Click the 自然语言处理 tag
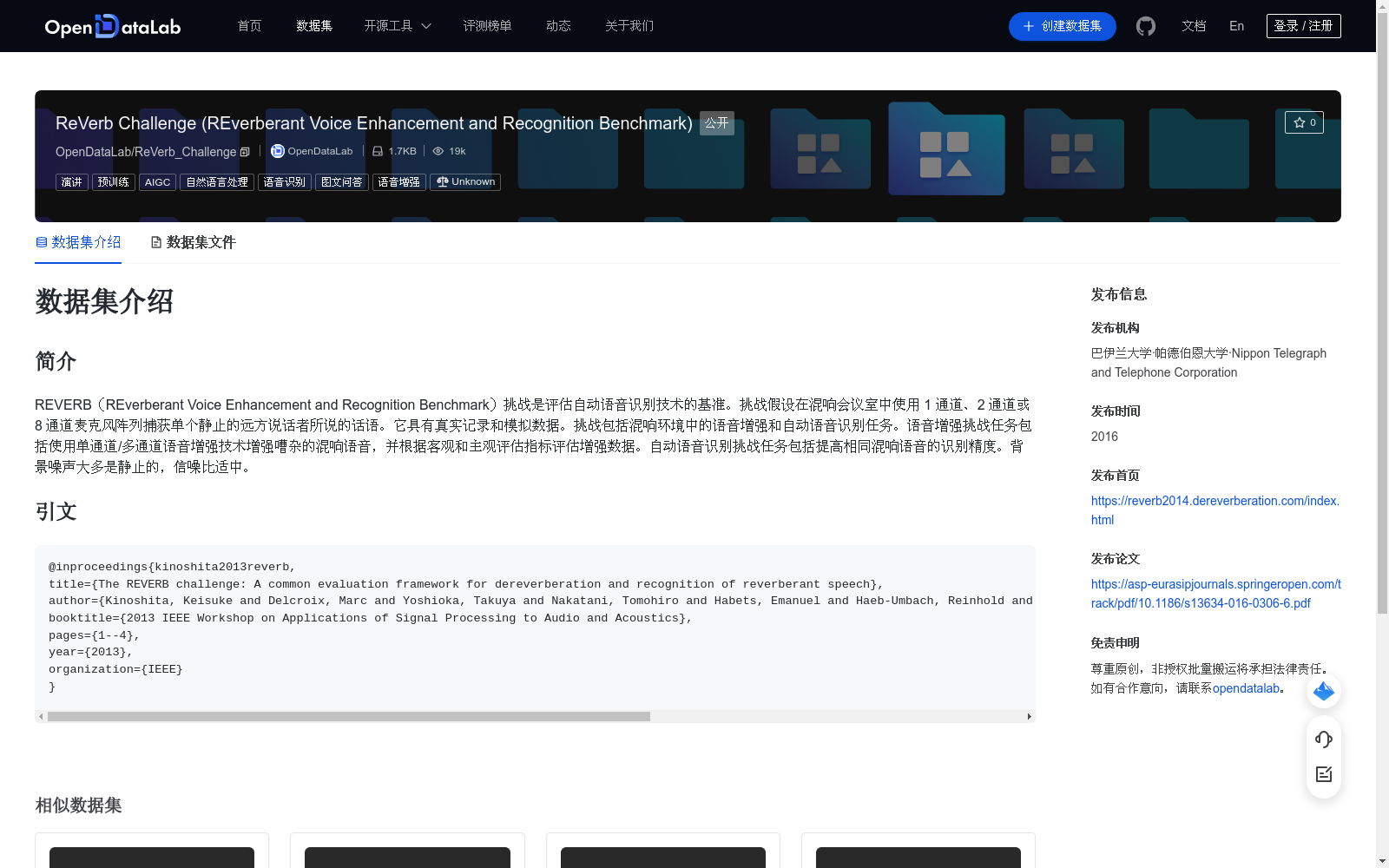The width and height of the screenshot is (1389, 868). (x=217, y=182)
